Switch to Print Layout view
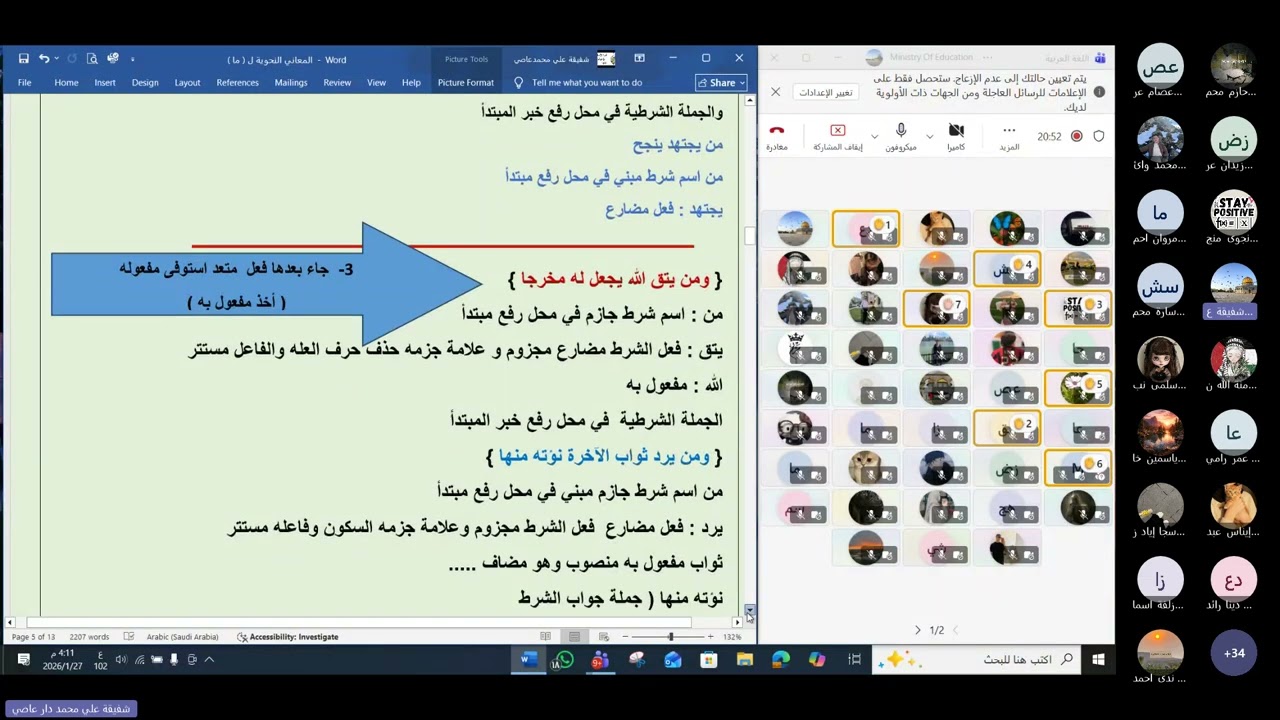The image size is (1280, 720). pos(574,637)
